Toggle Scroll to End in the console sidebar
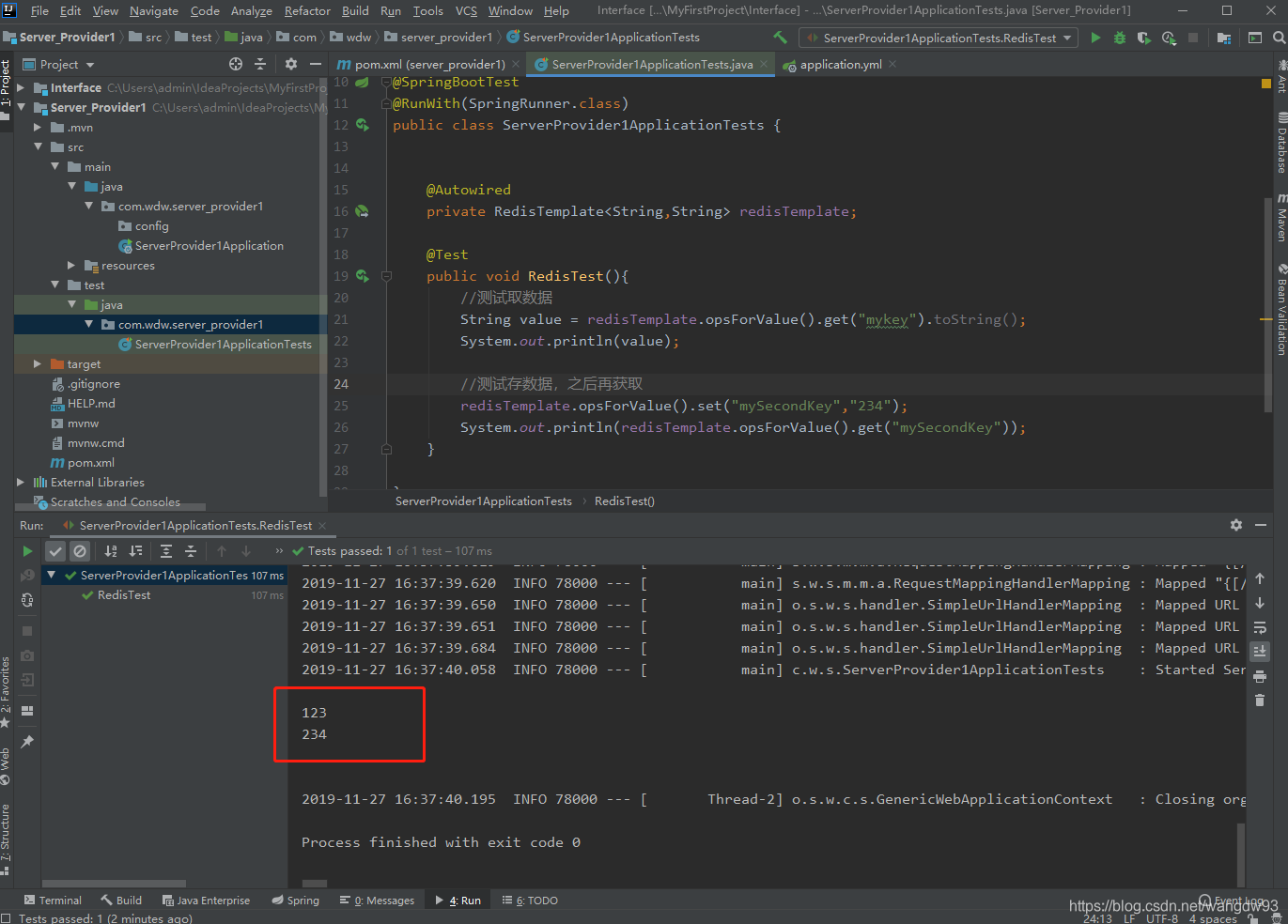 tap(1260, 651)
